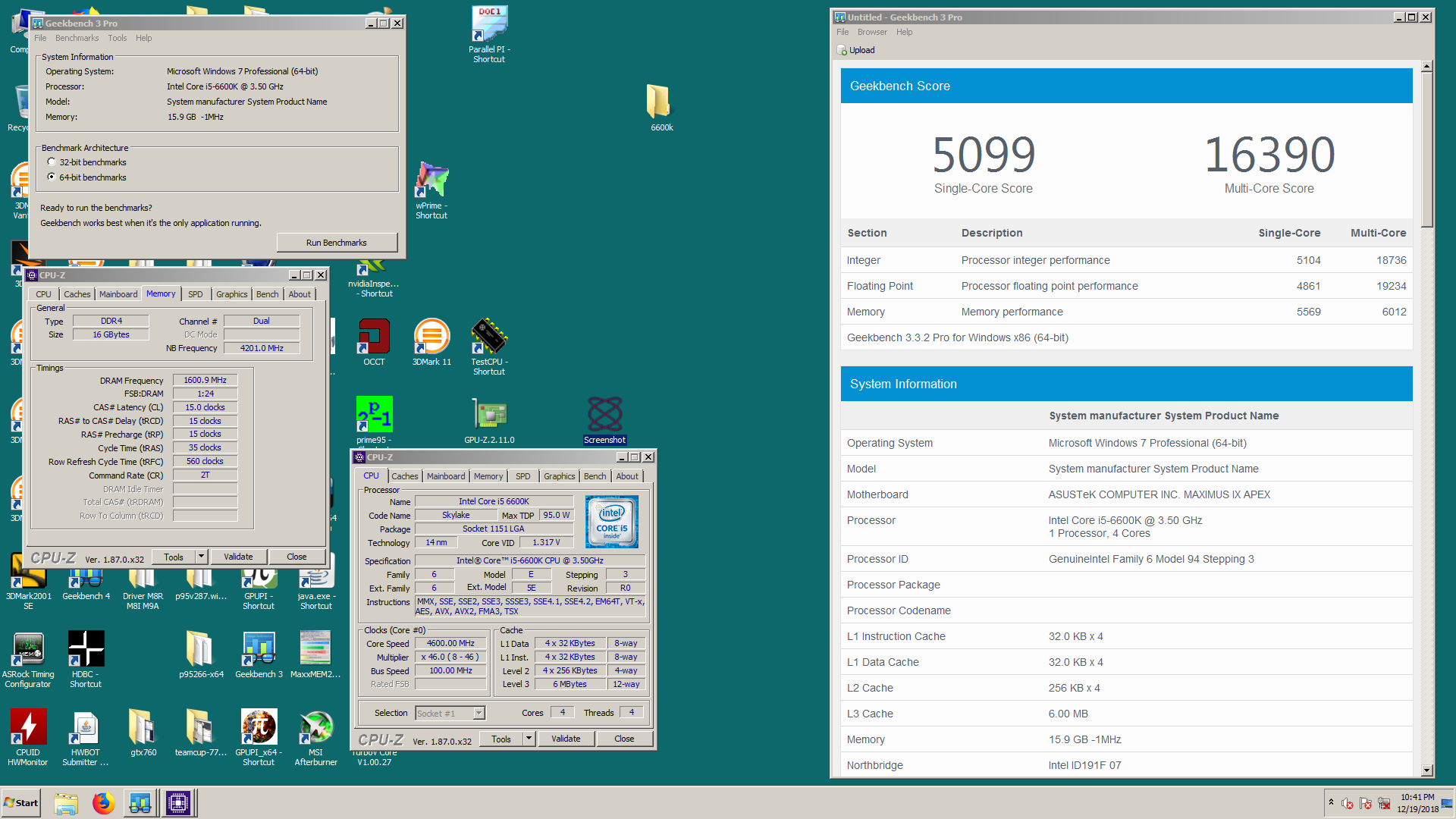
Task: Open the gtx760 folder
Action: (143, 733)
